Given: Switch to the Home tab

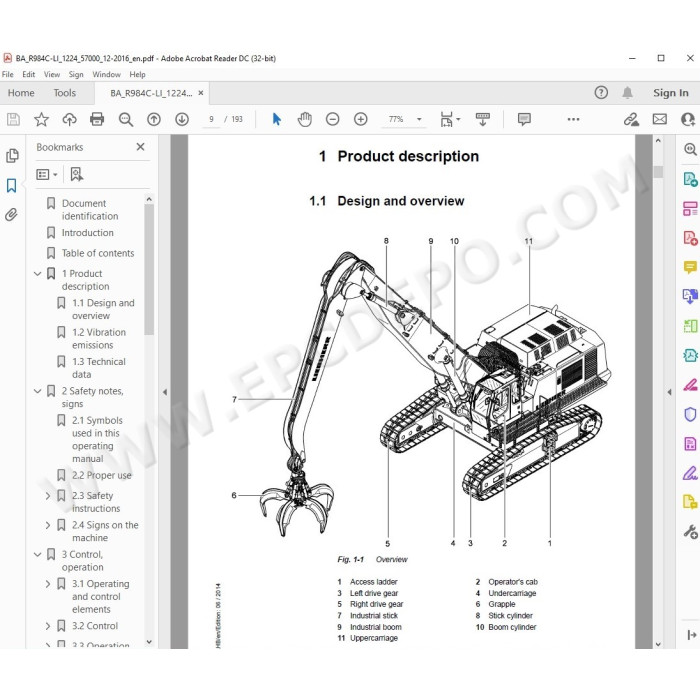Looking at the screenshot, I should tap(21, 93).
